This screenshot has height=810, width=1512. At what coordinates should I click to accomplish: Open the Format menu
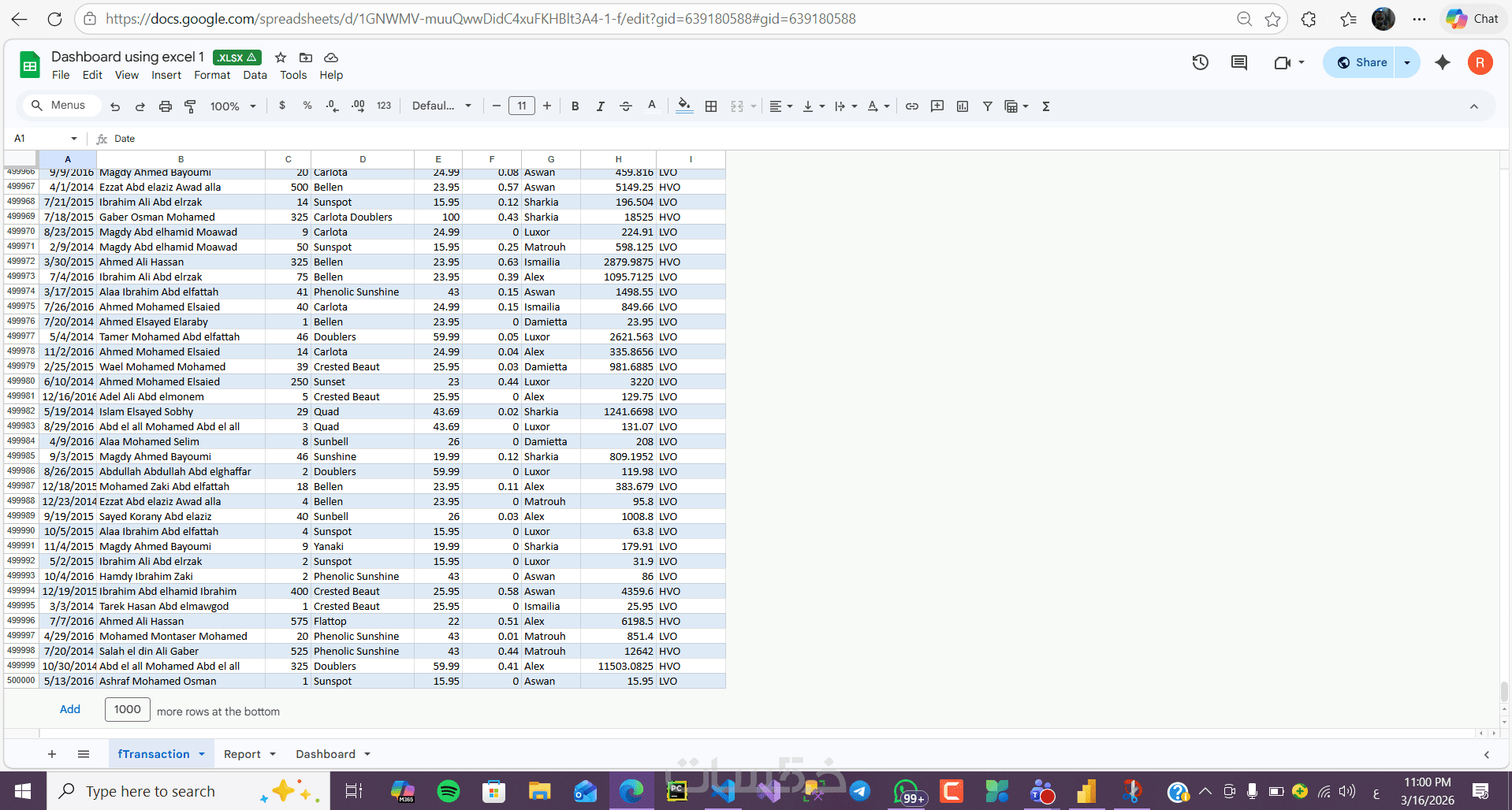pos(212,75)
